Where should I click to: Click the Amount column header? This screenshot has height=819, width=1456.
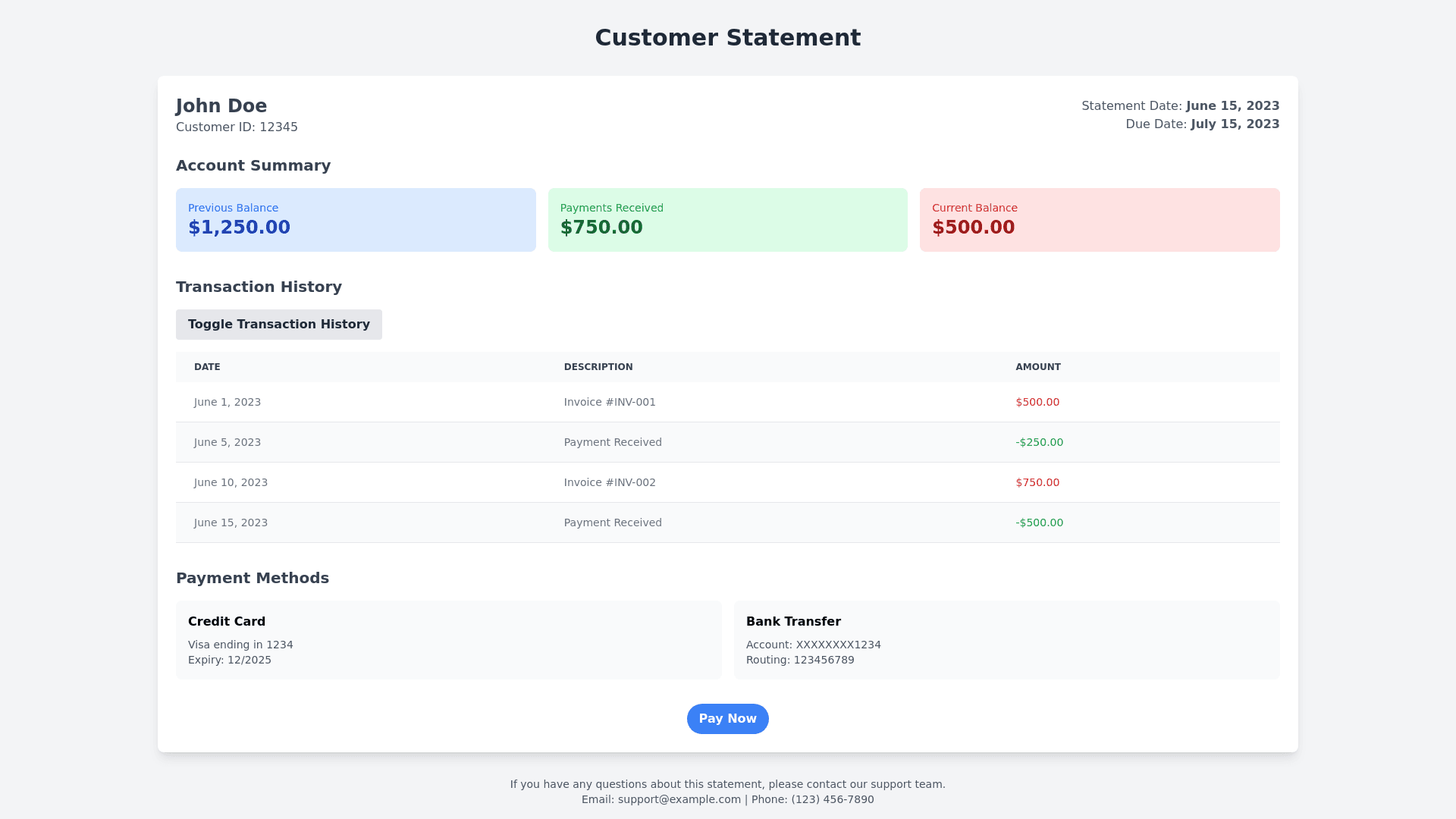[x=1037, y=367]
